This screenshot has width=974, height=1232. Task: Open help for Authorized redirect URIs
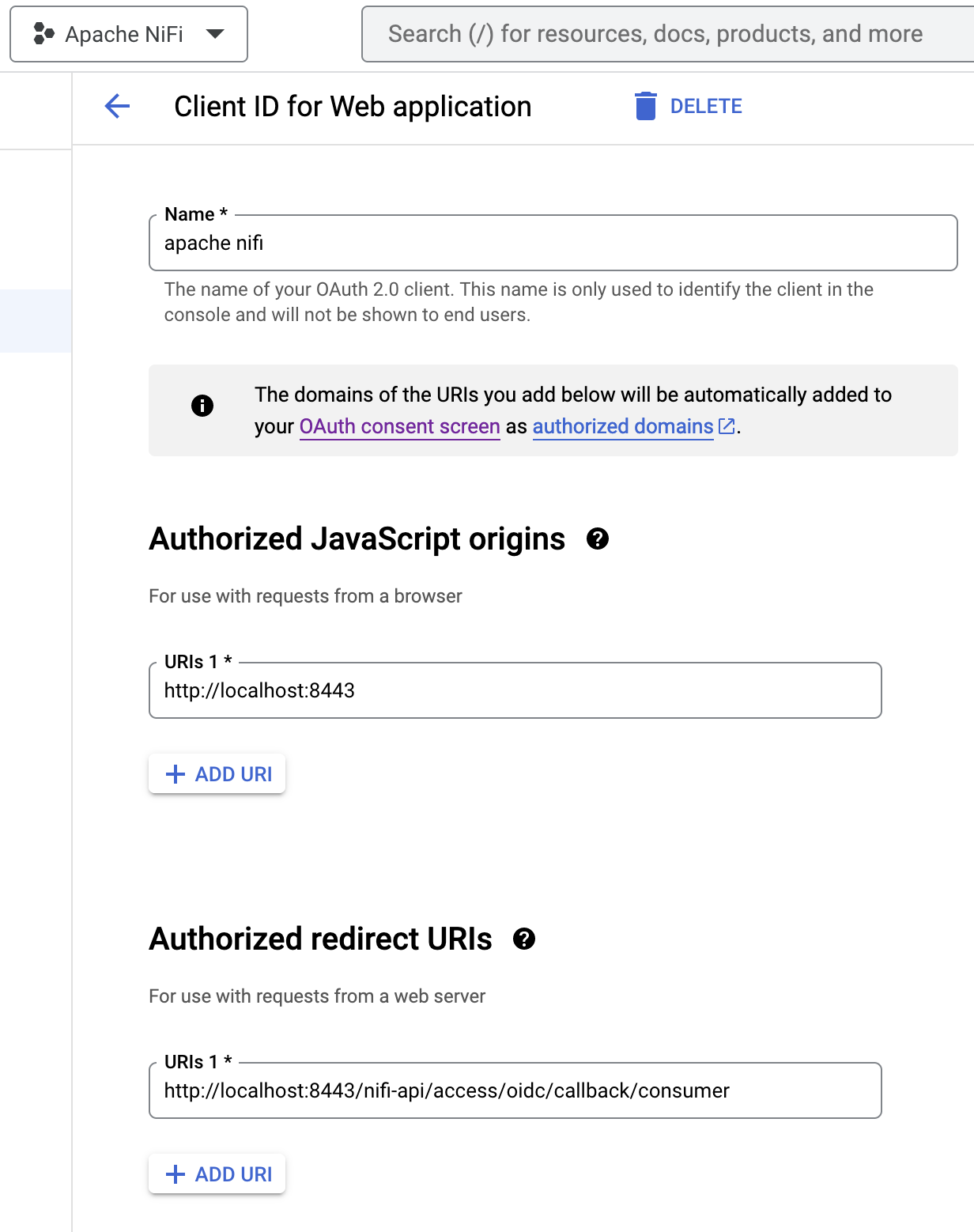[x=523, y=940]
